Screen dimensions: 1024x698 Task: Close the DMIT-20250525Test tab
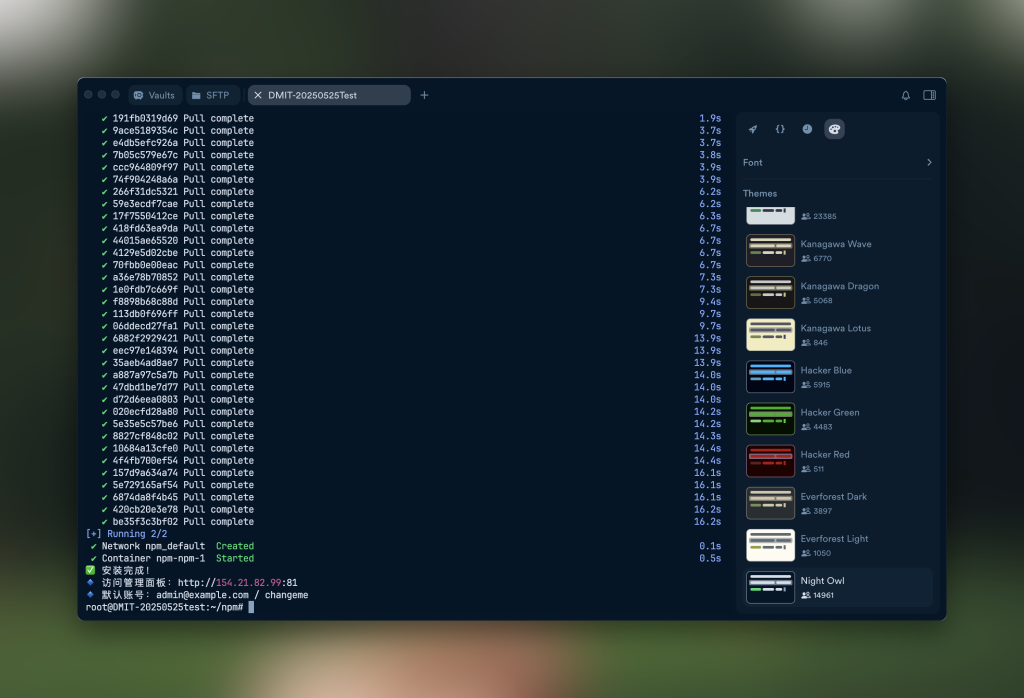tap(258, 95)
